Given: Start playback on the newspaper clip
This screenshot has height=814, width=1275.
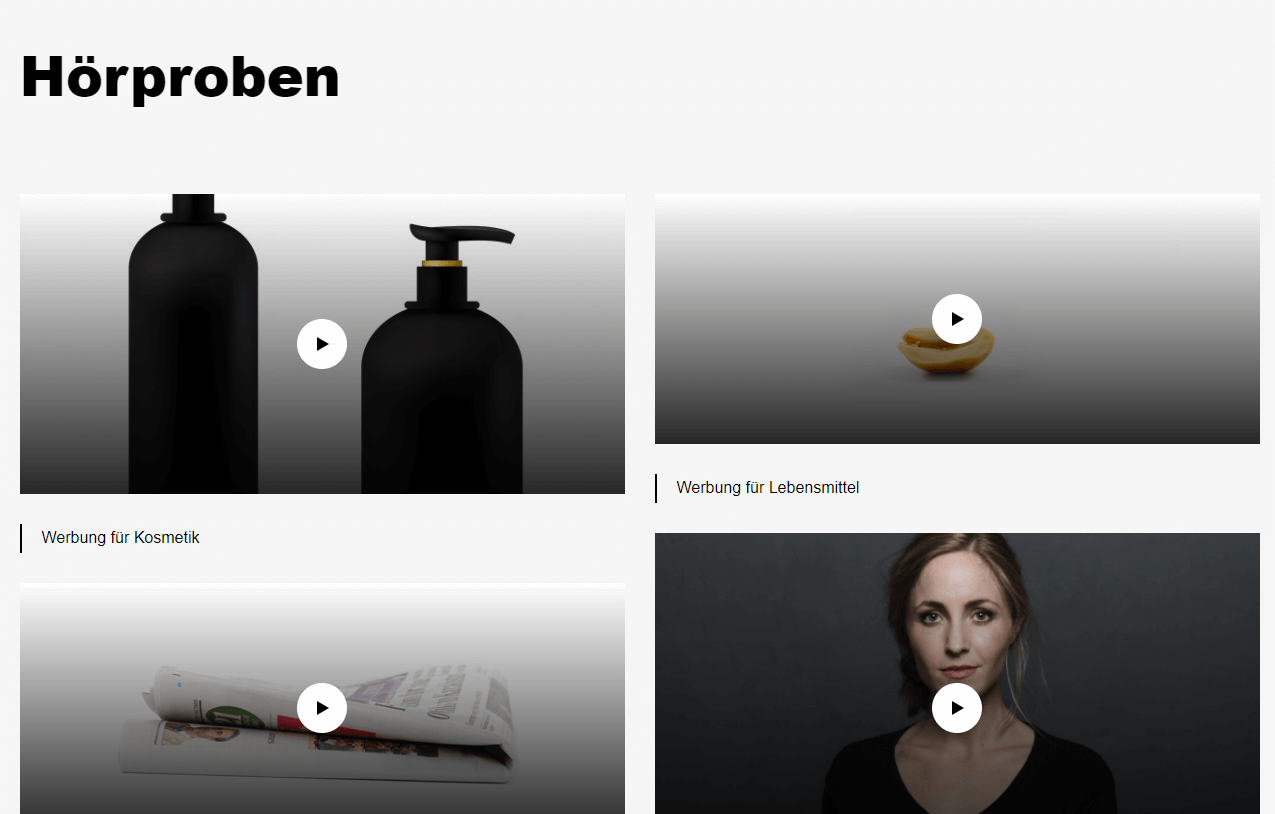Looking at the screenshot, I should [322, 708].
